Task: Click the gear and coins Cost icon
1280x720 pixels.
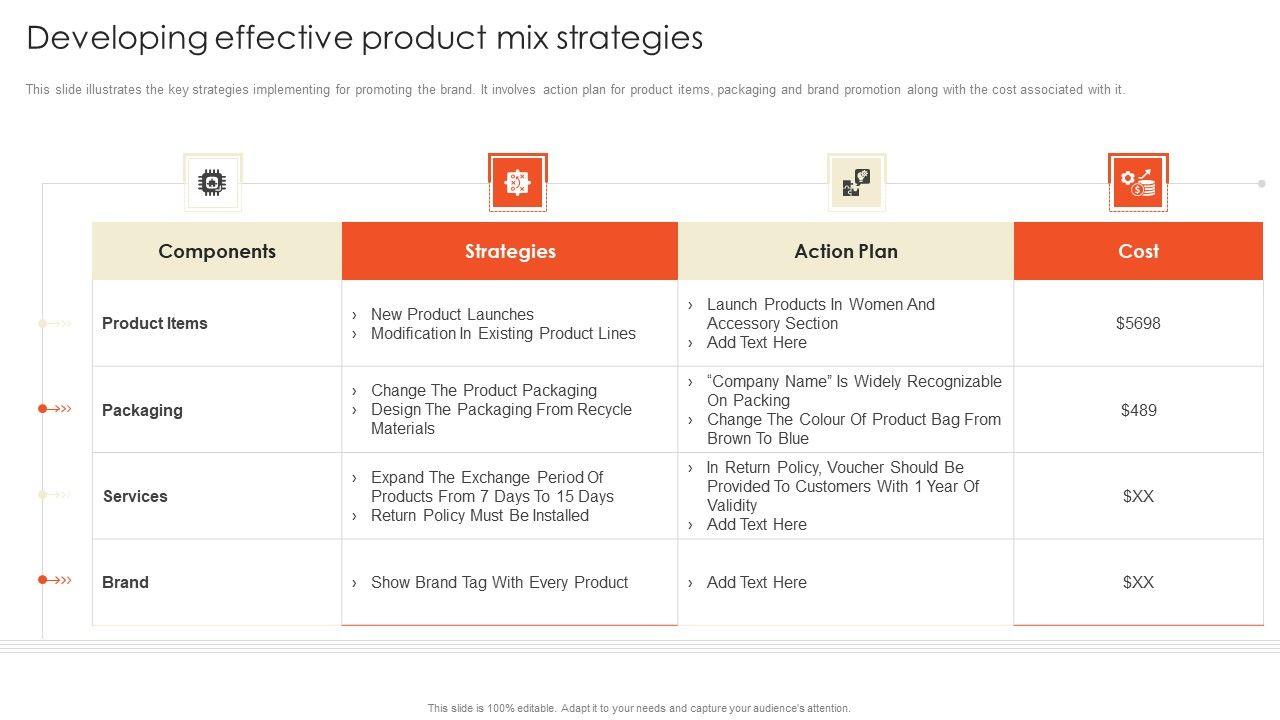Action: [x=1138, y=182]
